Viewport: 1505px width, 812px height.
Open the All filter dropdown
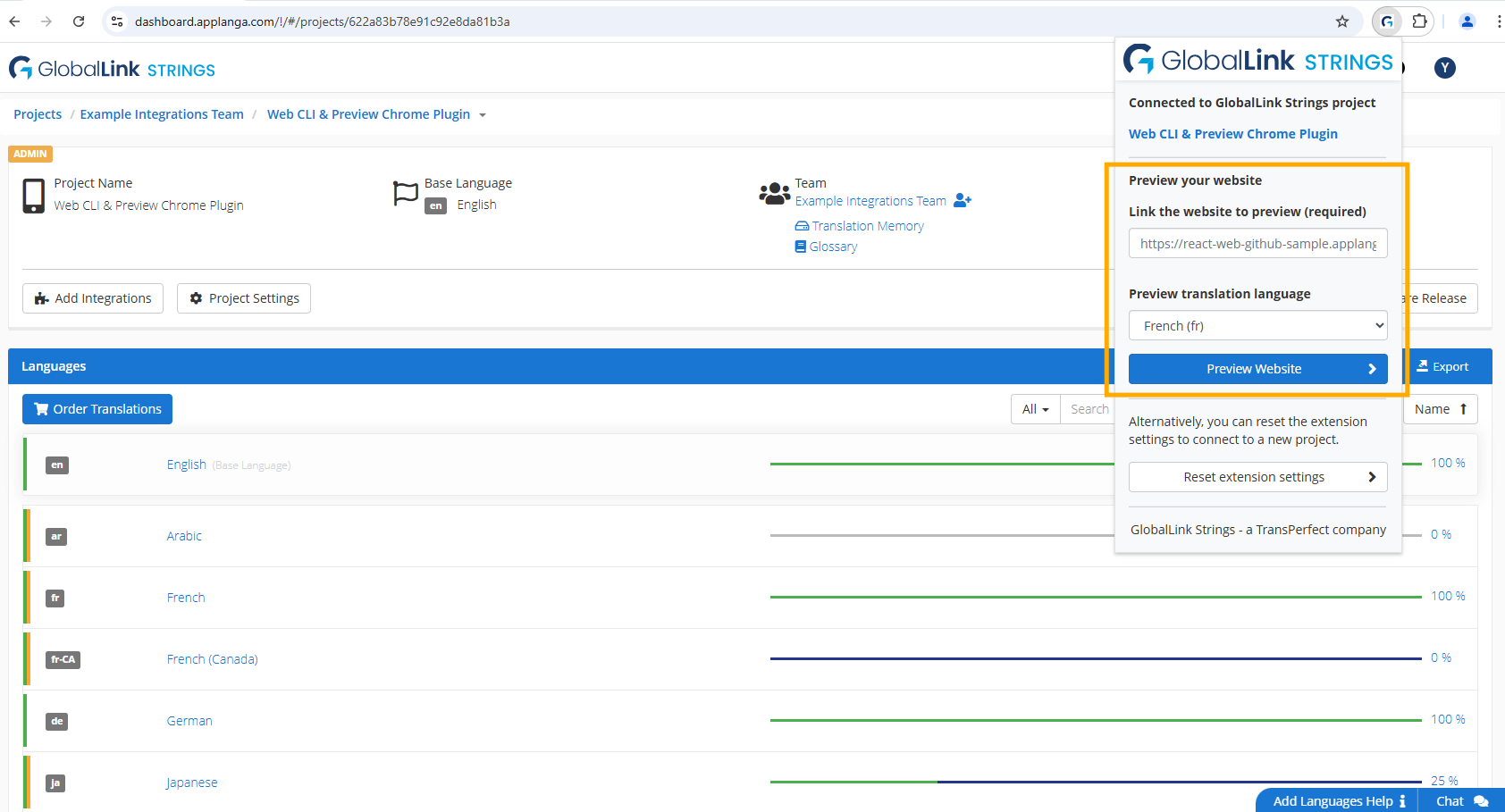pyautogui.click(x=1036, y=409)
